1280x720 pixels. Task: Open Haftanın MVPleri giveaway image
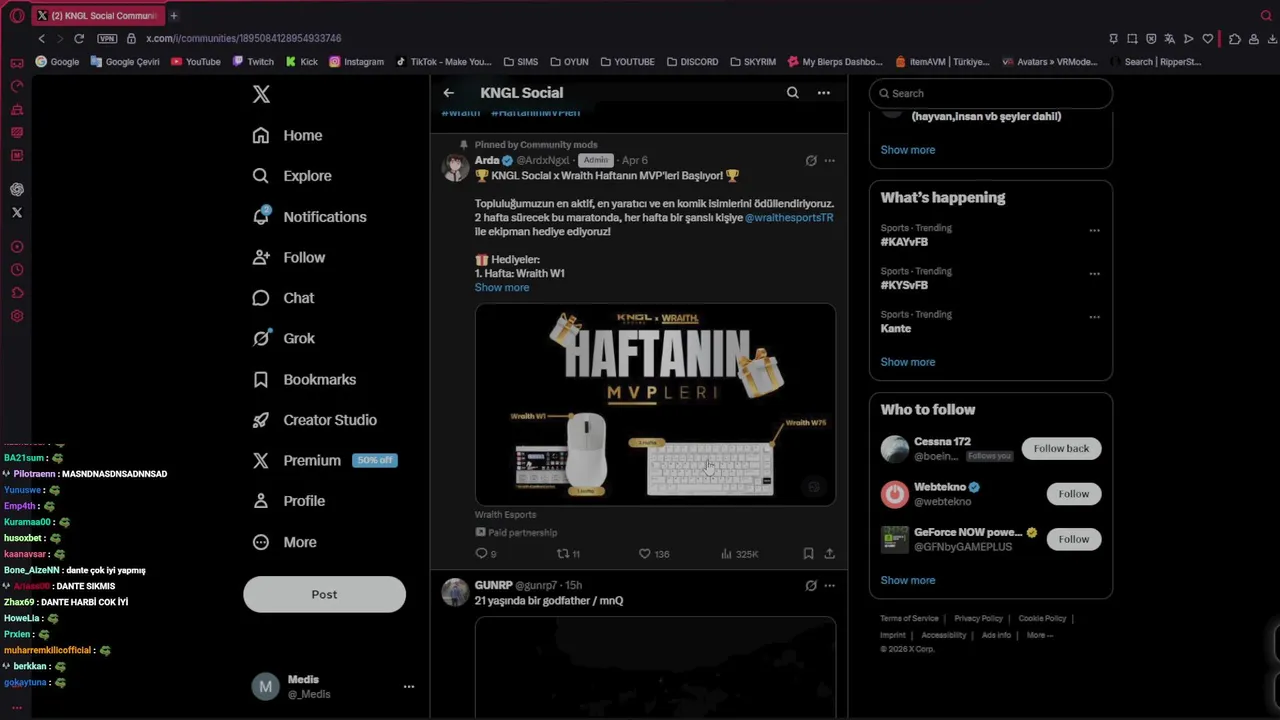coord(655,404)
